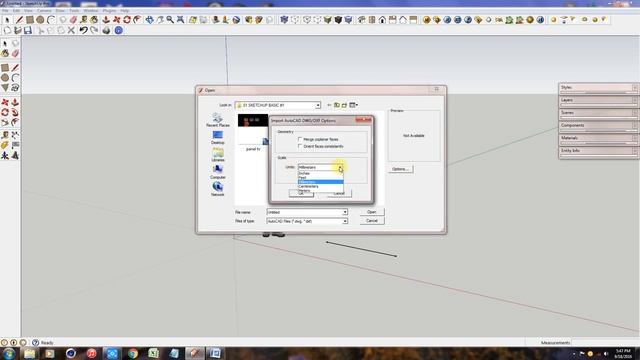Click the Units dropdown arrow
Image resolution: width=640 pixels, height=360 pixels.
[340, 167]
